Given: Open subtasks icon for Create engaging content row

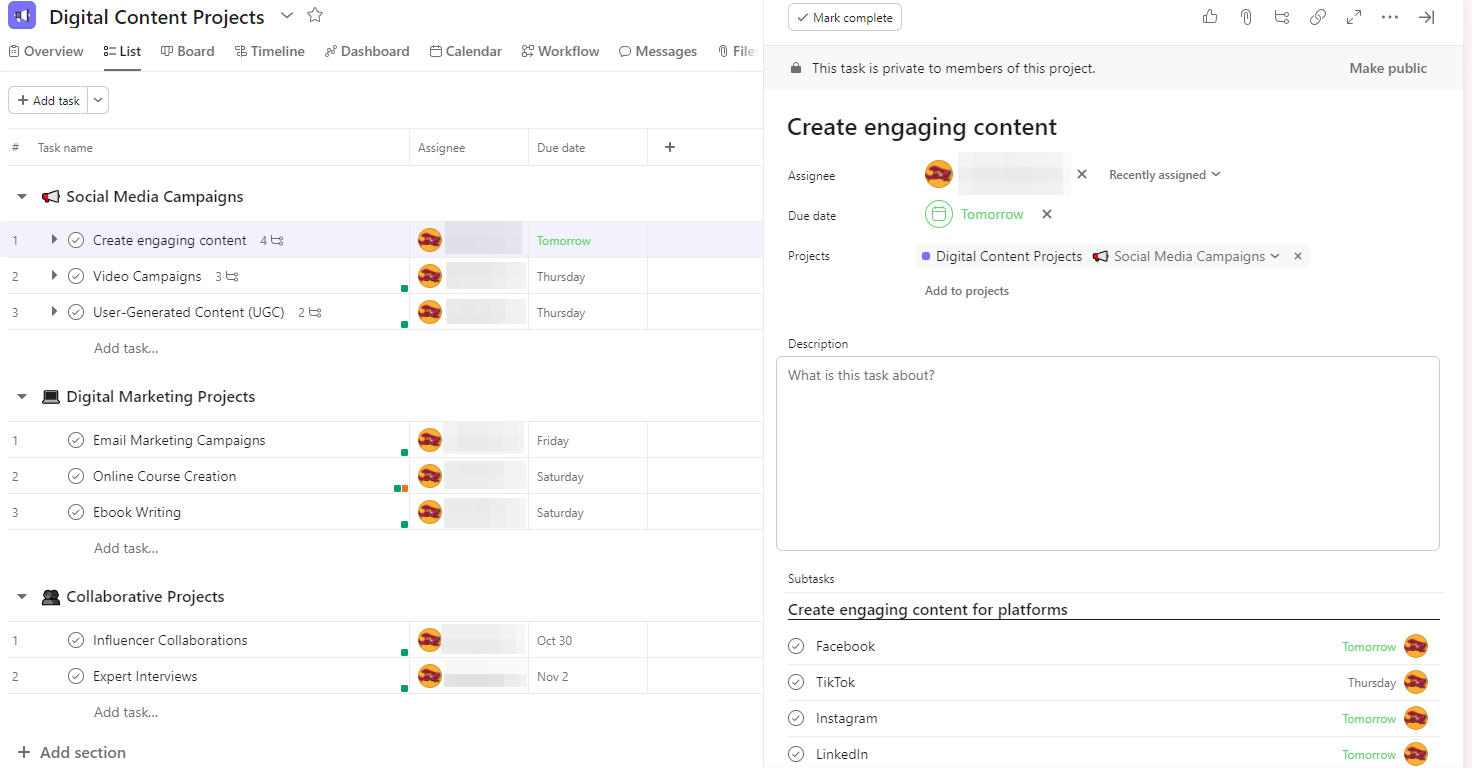Looking at the screenshot, I should point(277,241).
